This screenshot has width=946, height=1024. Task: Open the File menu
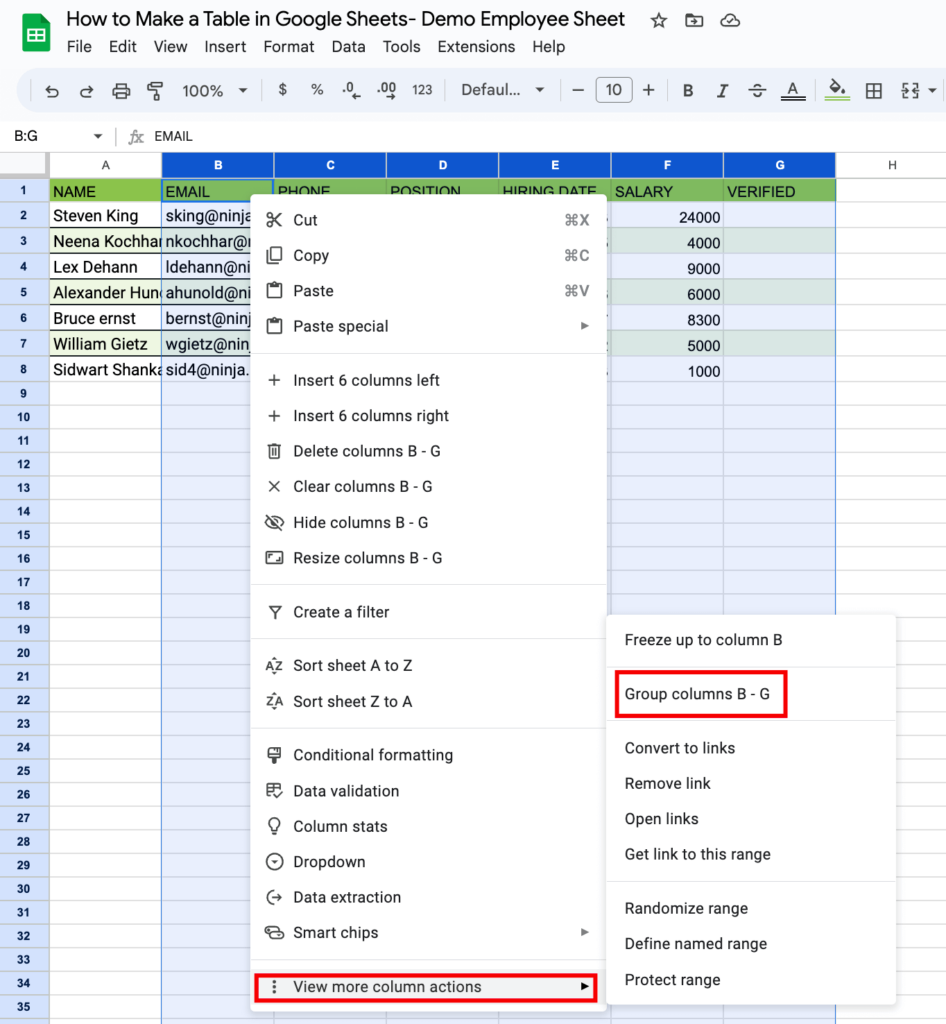79,47
